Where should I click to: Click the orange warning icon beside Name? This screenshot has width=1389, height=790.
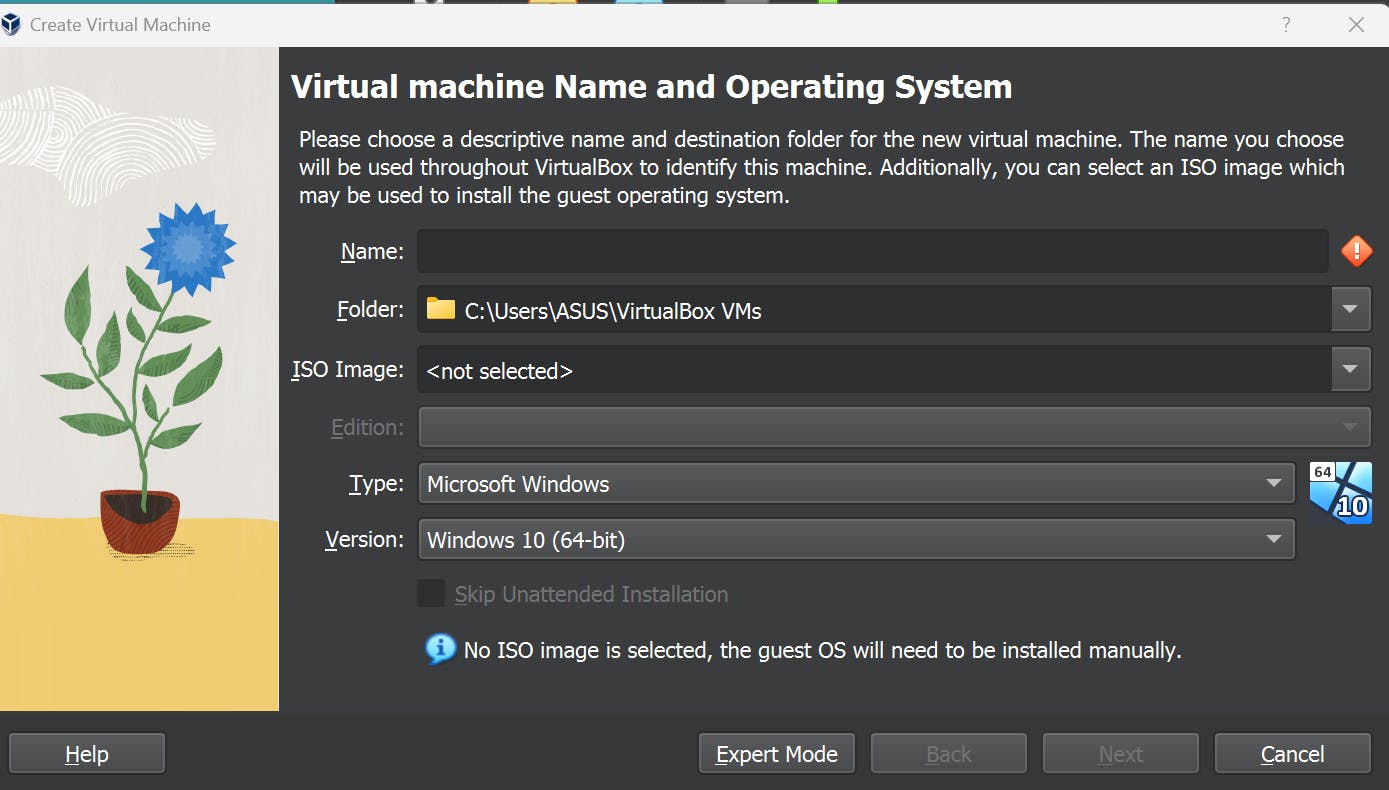coord(1356,251)
